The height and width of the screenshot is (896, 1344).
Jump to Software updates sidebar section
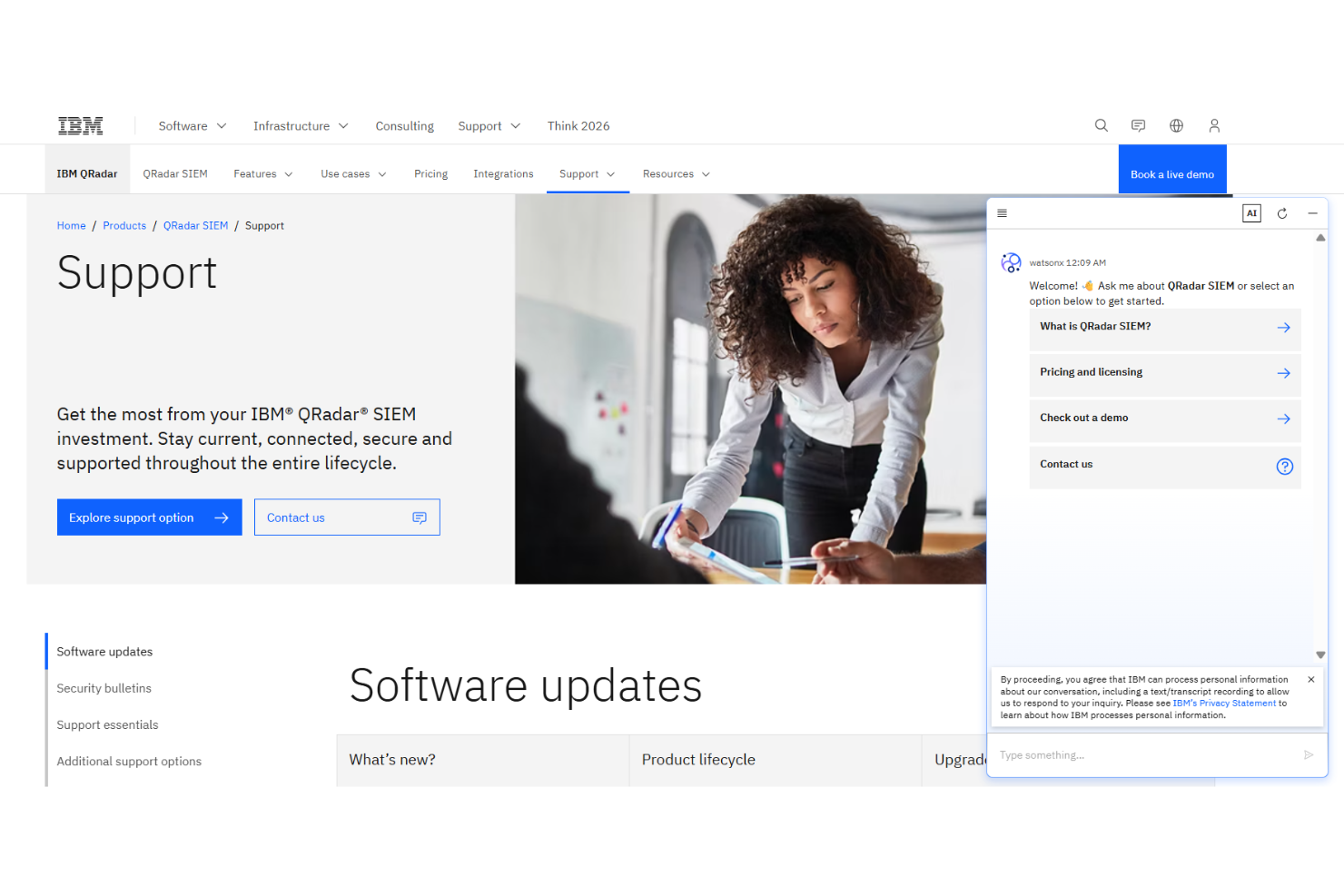pos(104,652)
